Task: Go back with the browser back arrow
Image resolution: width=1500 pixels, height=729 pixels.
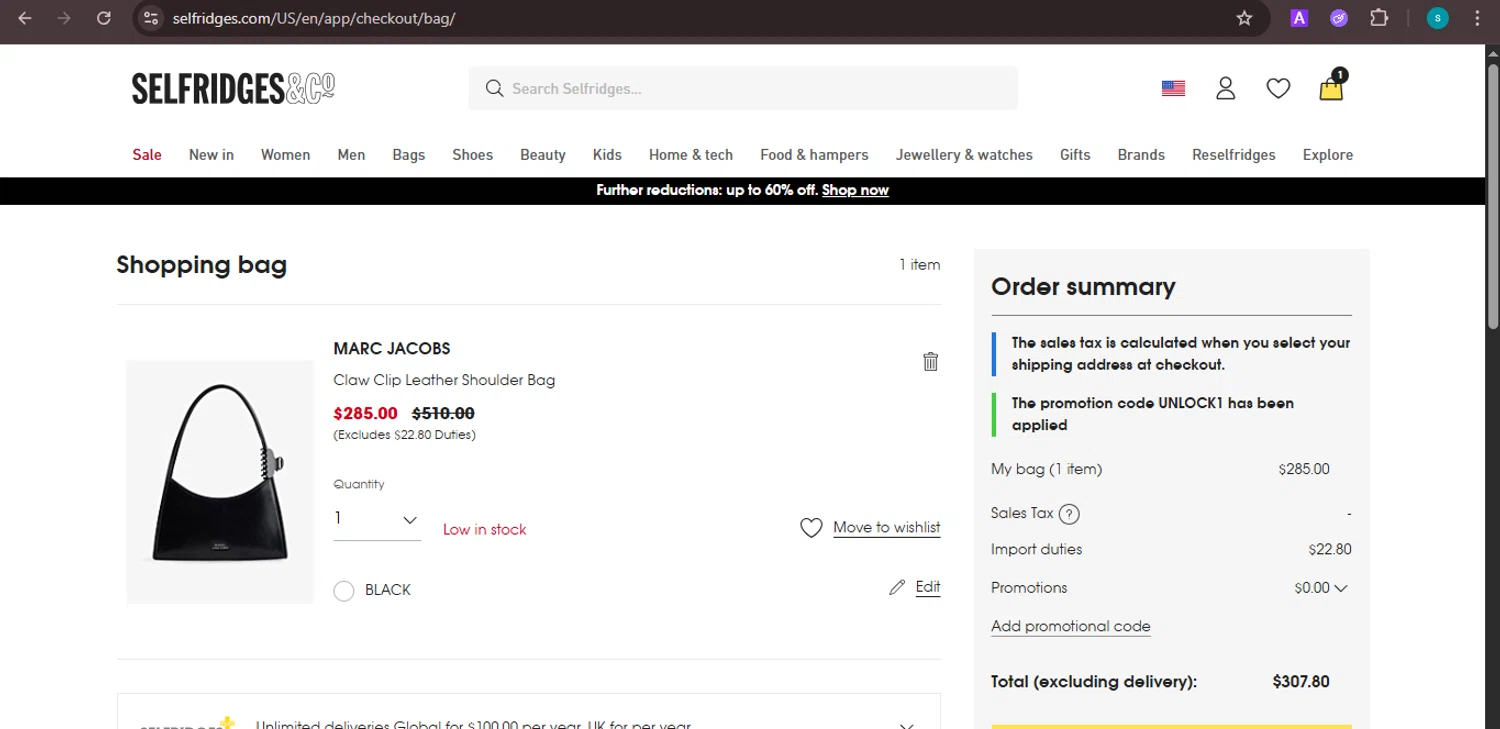Action: (x=25, y=18)
